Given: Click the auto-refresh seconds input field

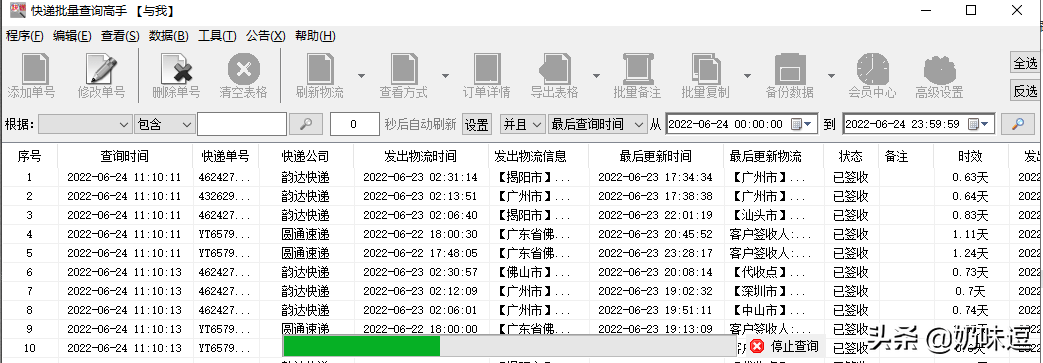Looking at the screenshot, I should pos(354,124).
